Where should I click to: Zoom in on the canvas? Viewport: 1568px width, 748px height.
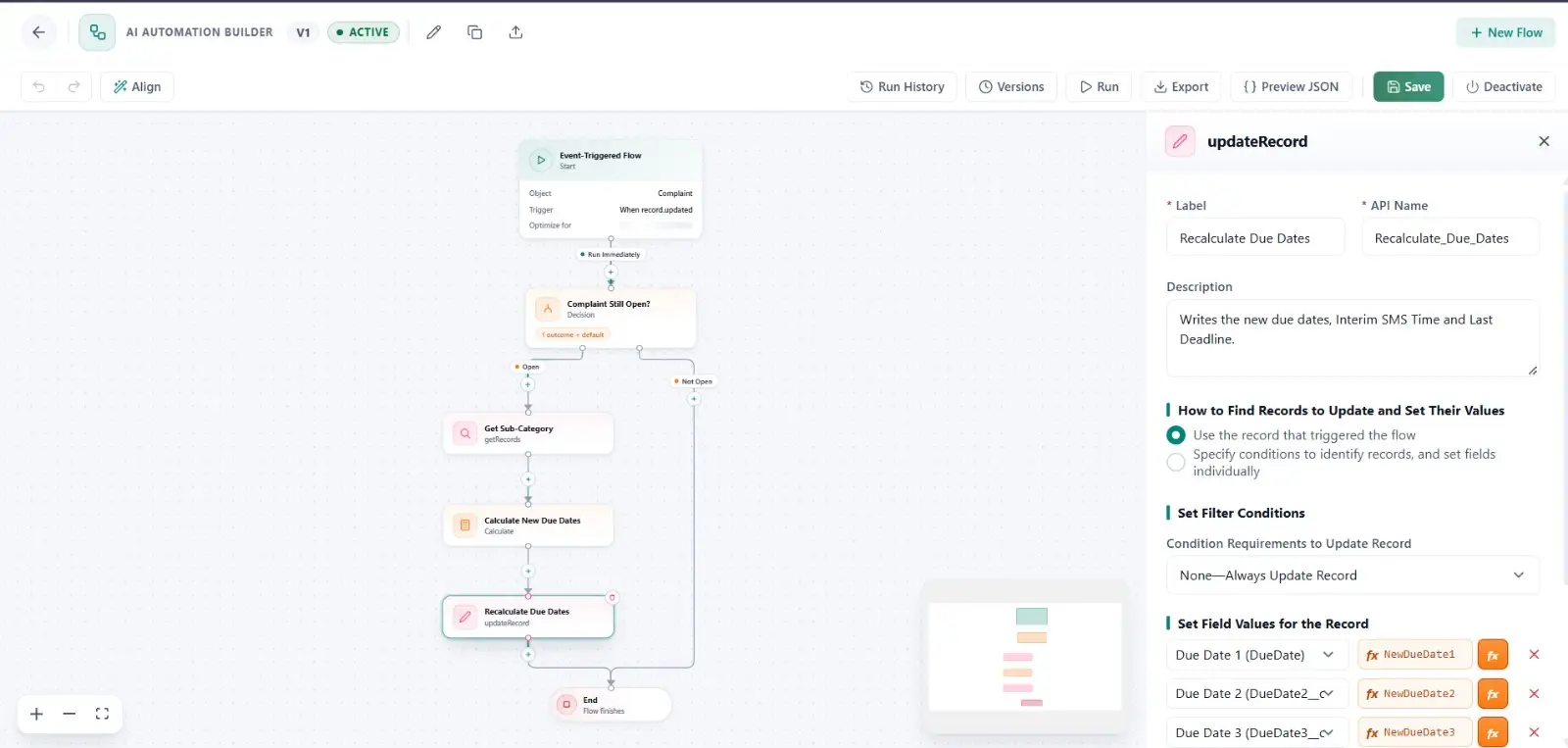click(36, 714)
